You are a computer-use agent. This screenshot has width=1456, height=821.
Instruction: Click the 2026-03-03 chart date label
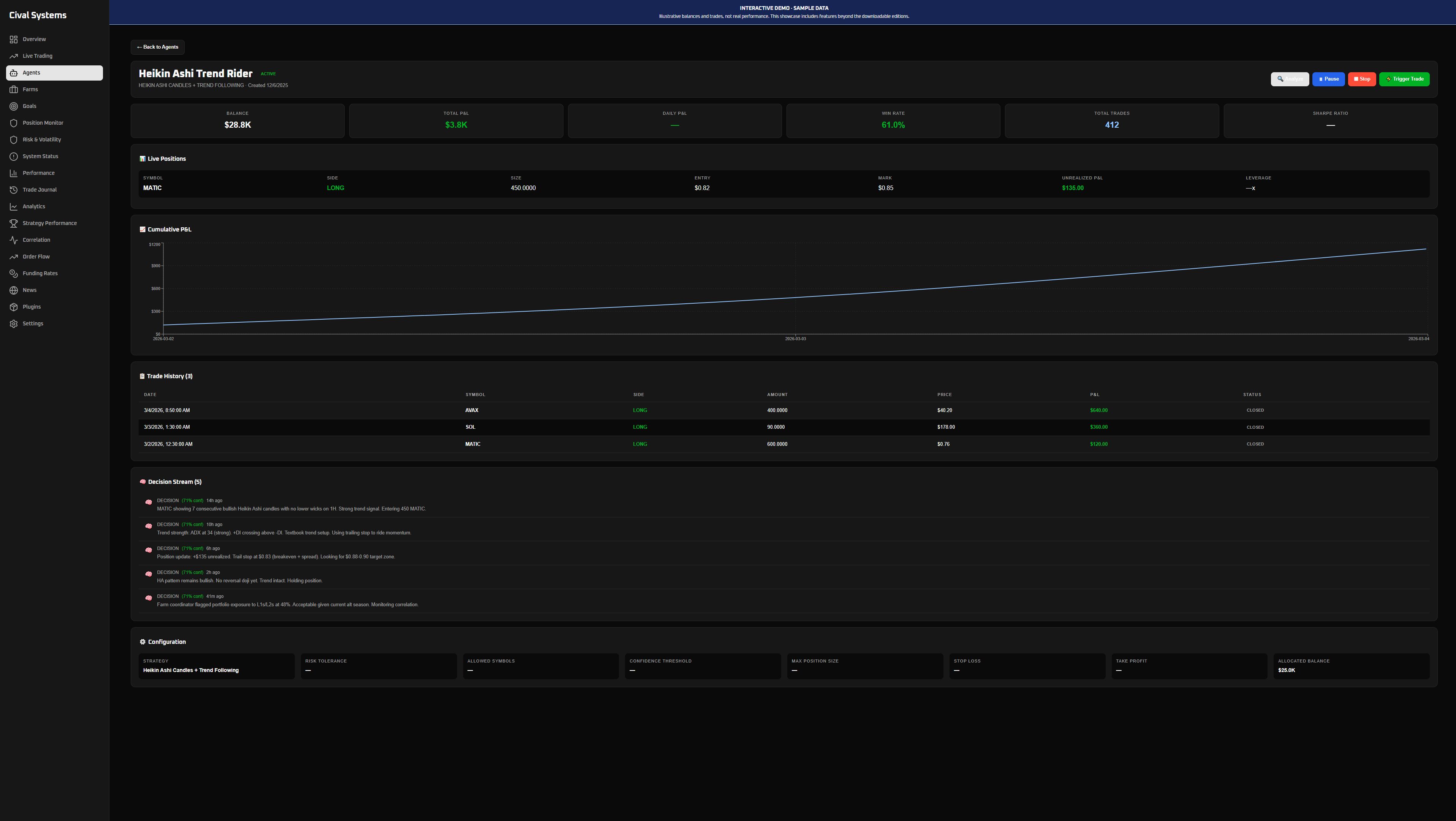coord(795,339)
